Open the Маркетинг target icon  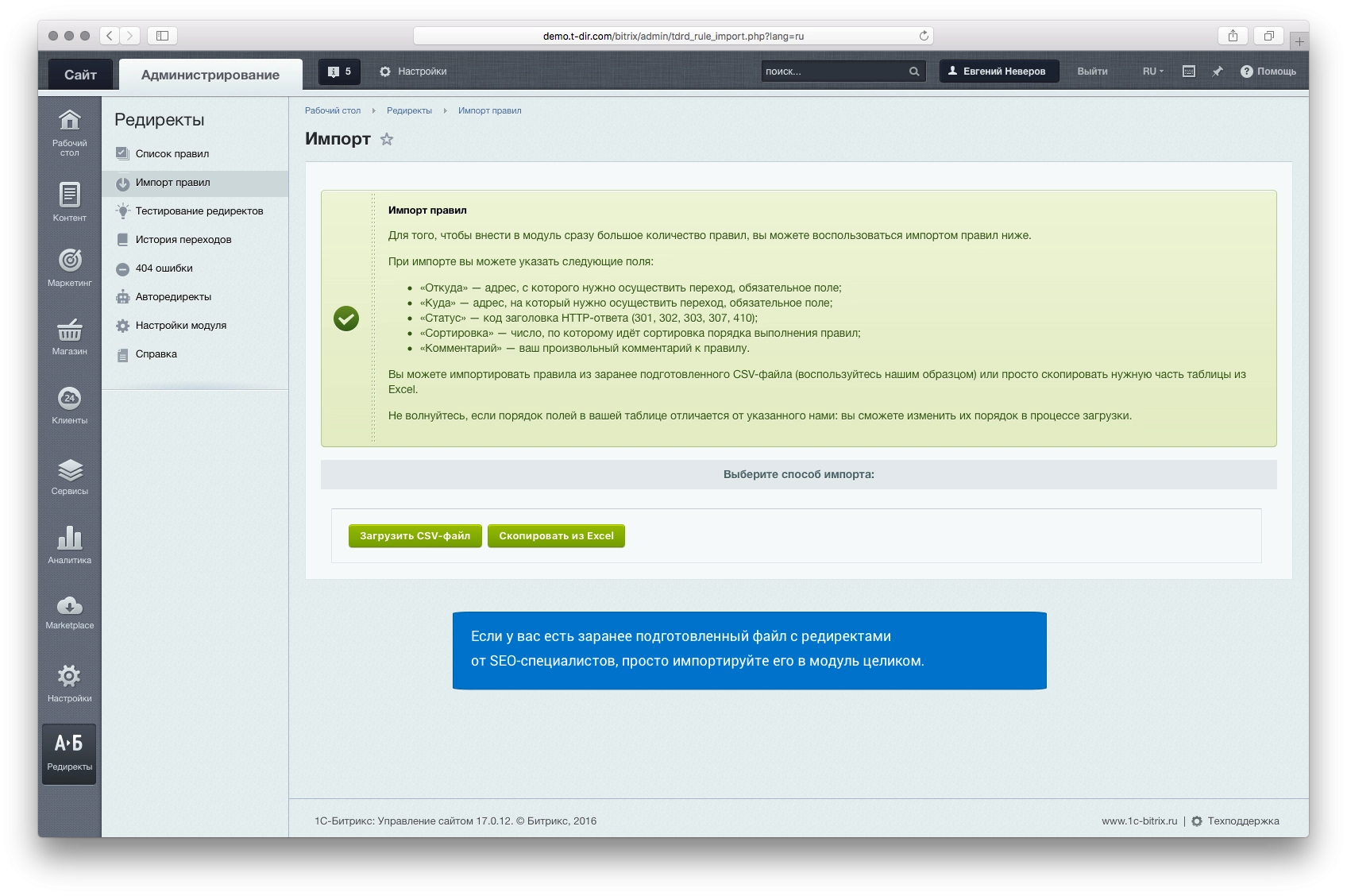click(x=70, y=260)
